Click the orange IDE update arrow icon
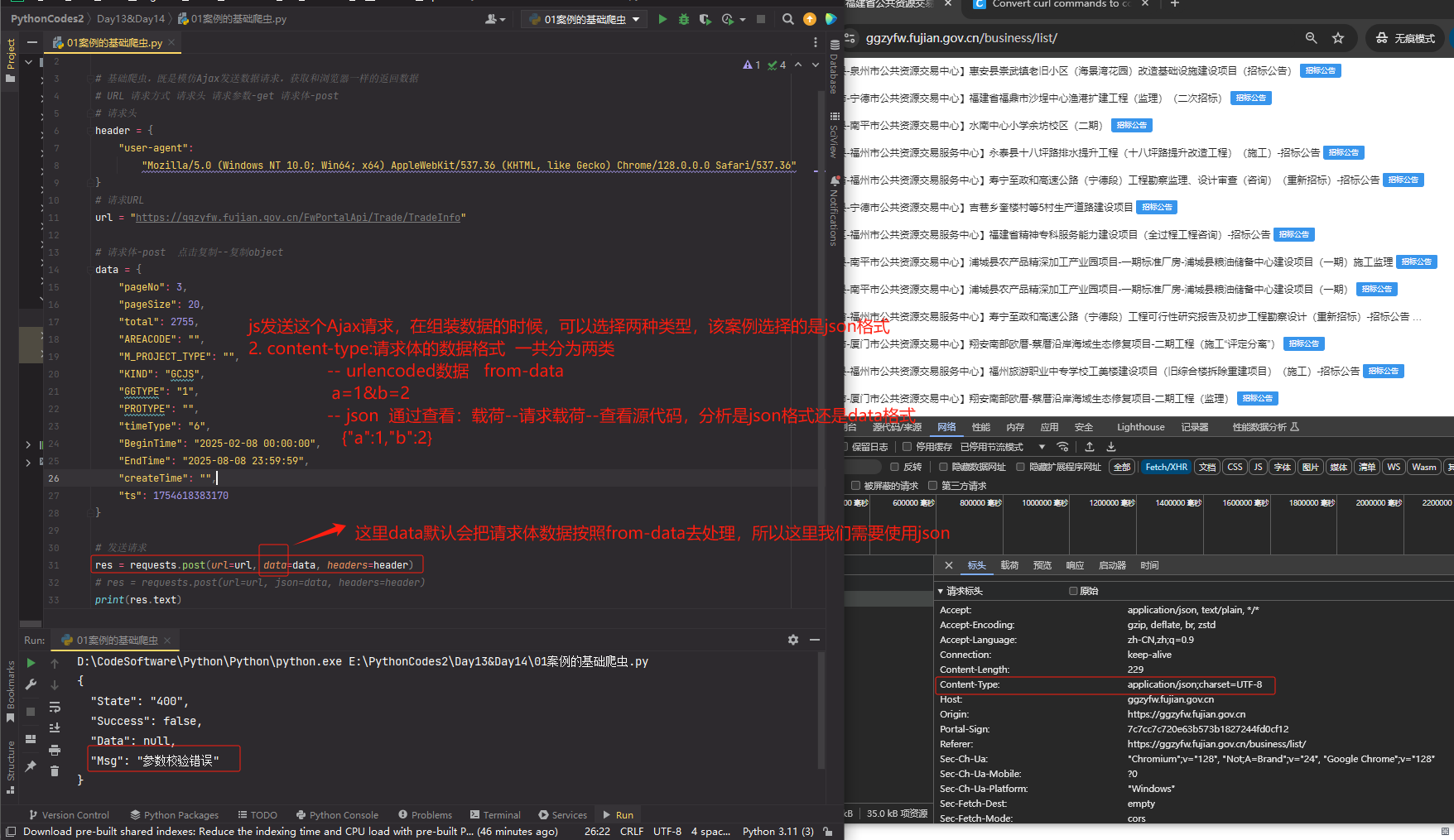 (x=810, y=19)
